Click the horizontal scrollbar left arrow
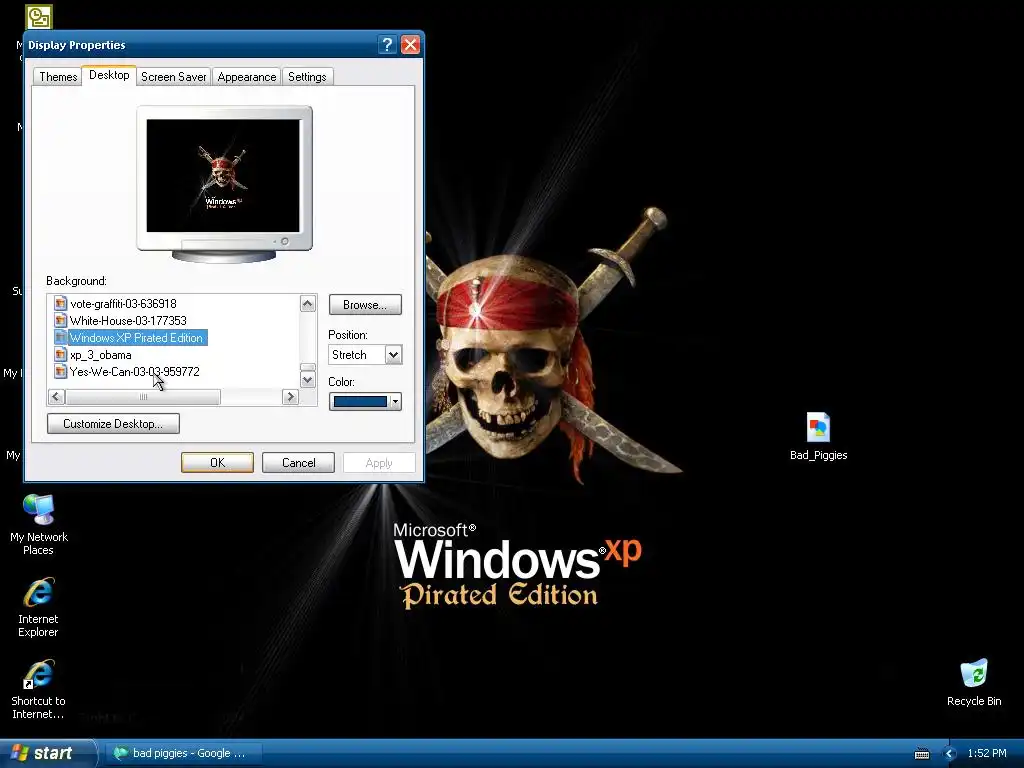The width and height of the screenshot is (1024, 768). pyautogui.click(x=56, y=396)
